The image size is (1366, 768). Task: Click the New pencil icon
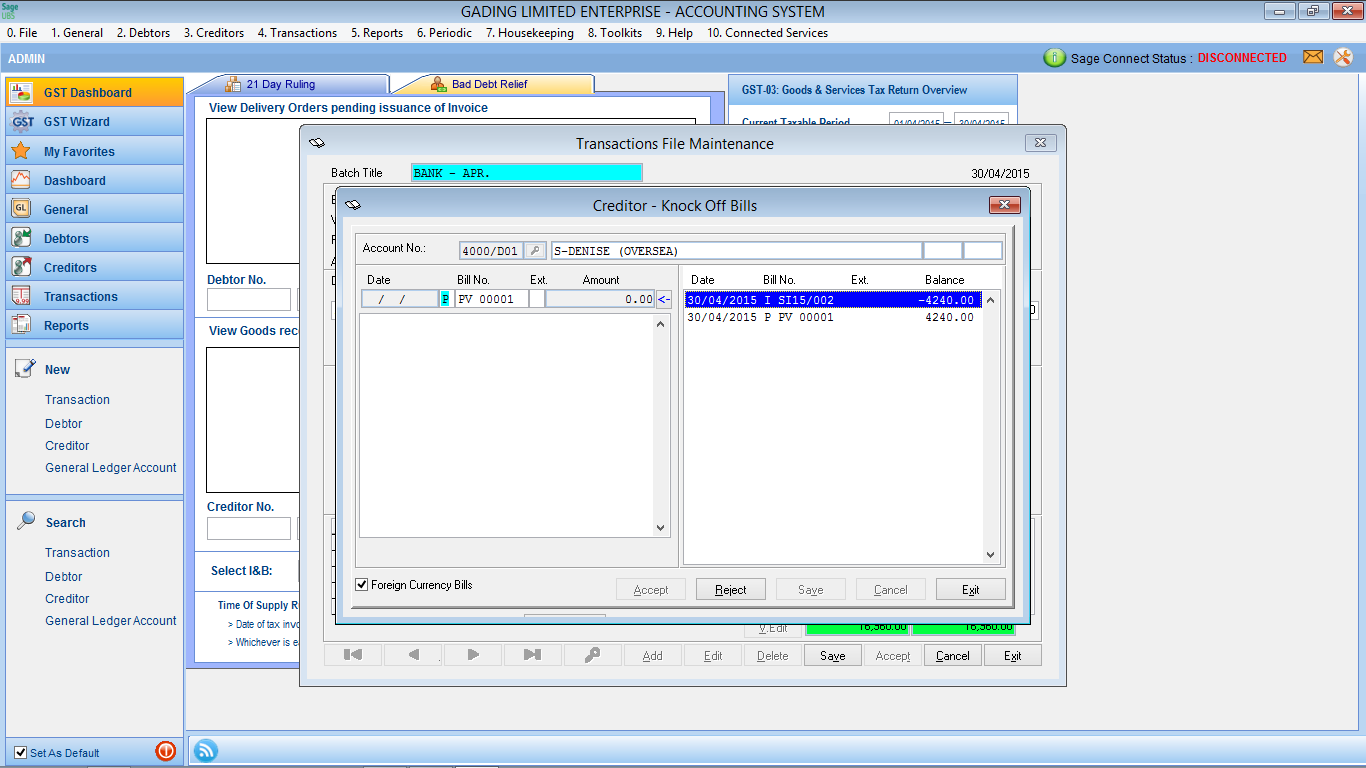click(25, 368)
